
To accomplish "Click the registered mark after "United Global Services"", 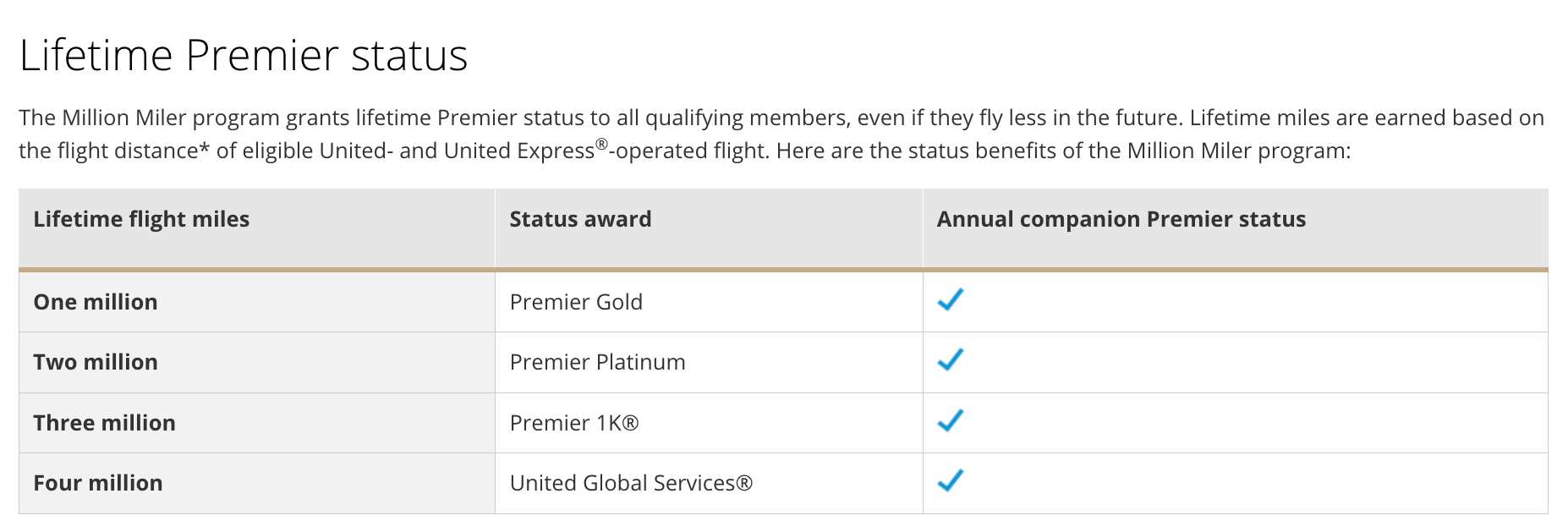I will (x=744, y=483).
